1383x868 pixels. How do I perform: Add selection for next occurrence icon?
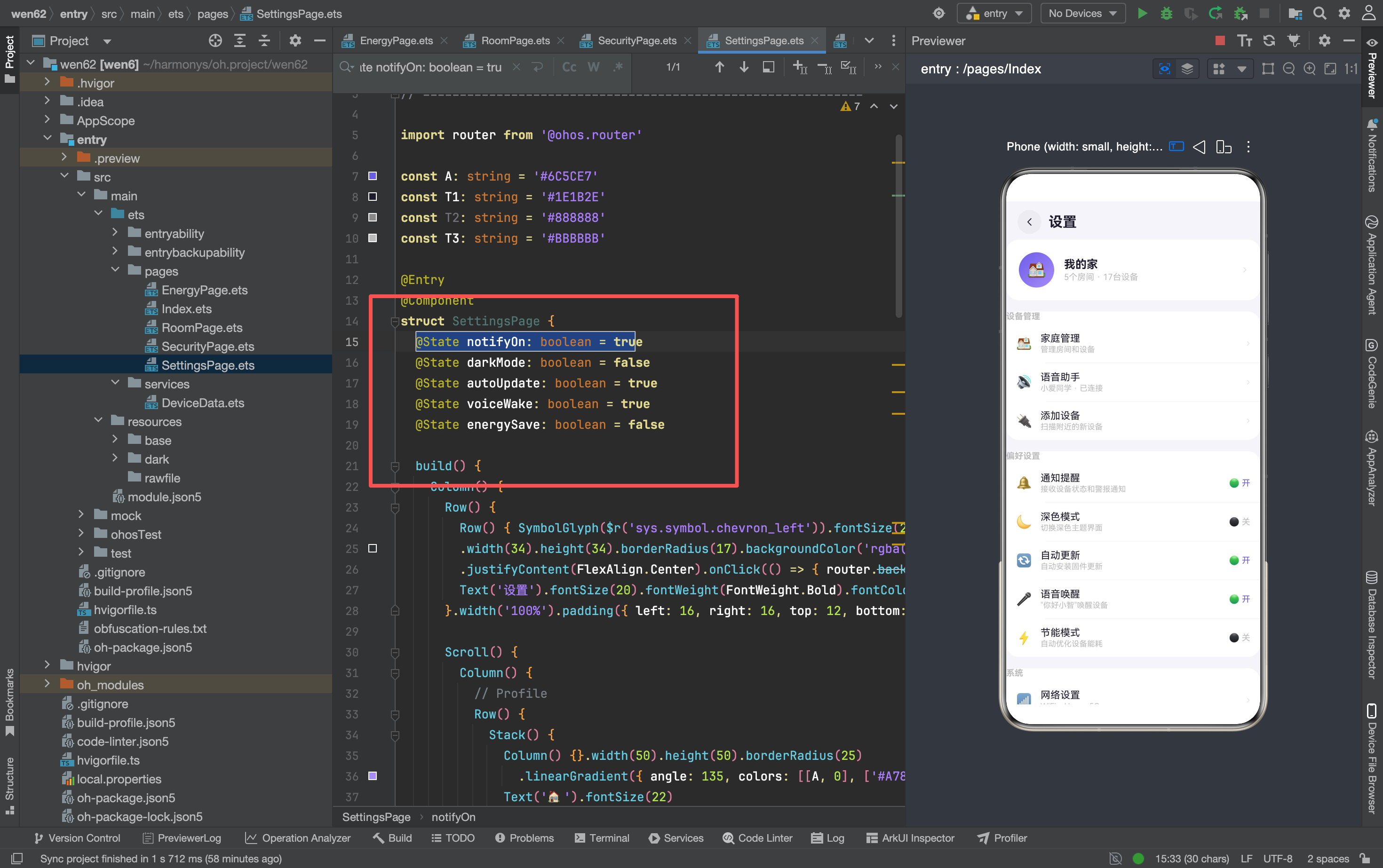pyautogui.click(x=800, y=67)
